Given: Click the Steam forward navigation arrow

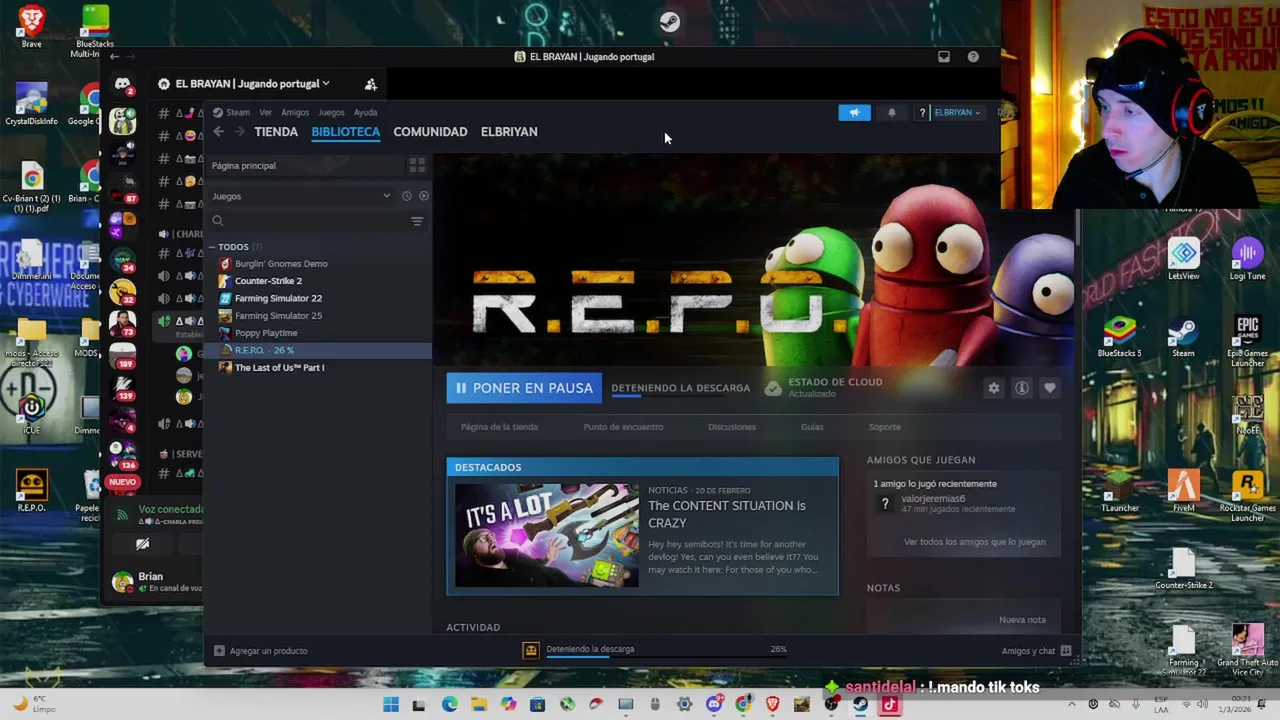Looking at the screenshot, I should tap(240, 132).
